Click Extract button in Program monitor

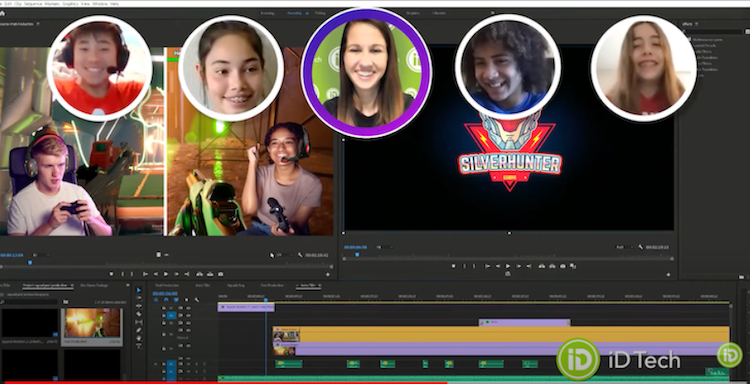pyautogui.click(x=552, y=266)
